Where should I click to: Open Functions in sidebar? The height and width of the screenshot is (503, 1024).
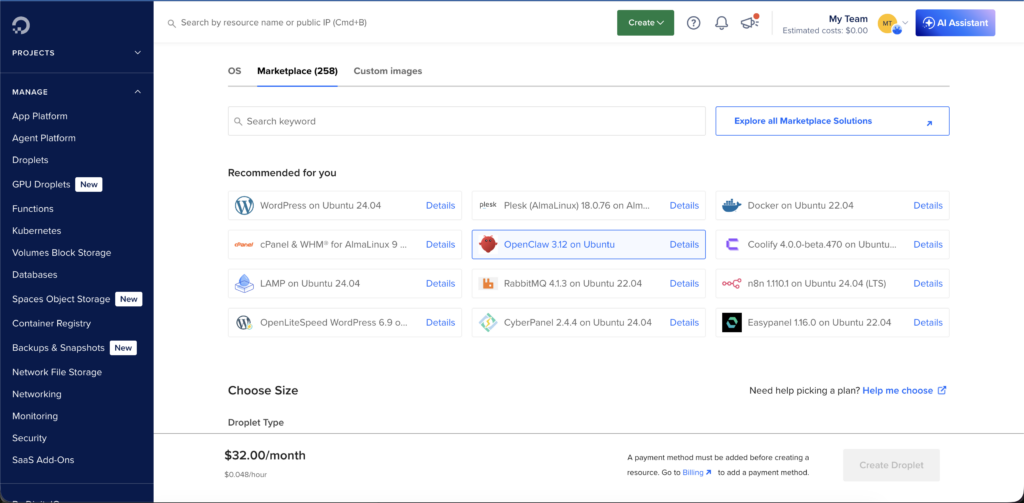tap(33, 209)
